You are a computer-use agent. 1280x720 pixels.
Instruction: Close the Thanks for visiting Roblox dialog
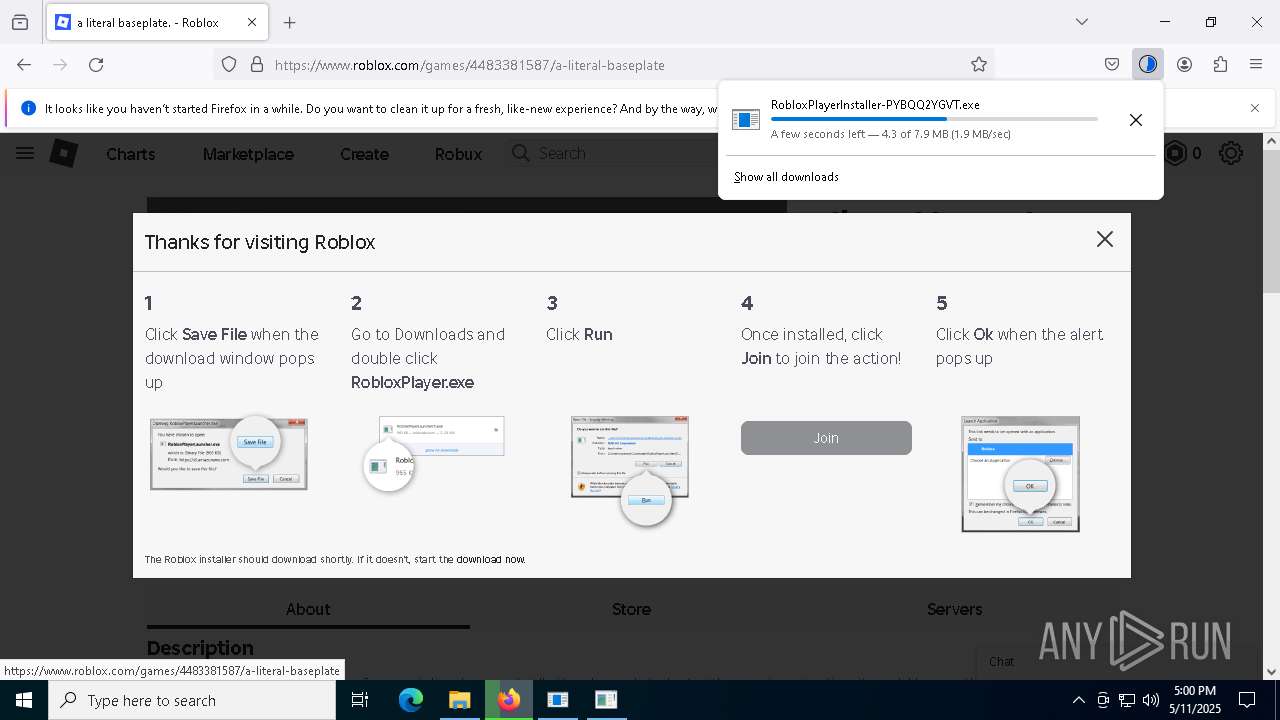(x=1105, y=239)
